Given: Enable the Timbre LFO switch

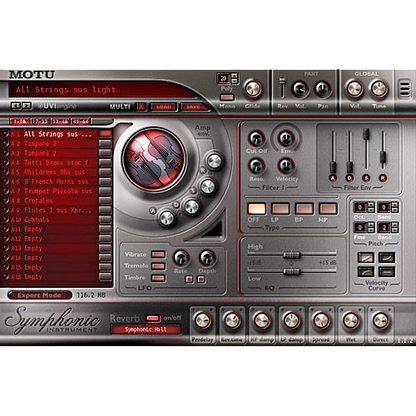Looking at the screenshot, I should pos(158,278).
